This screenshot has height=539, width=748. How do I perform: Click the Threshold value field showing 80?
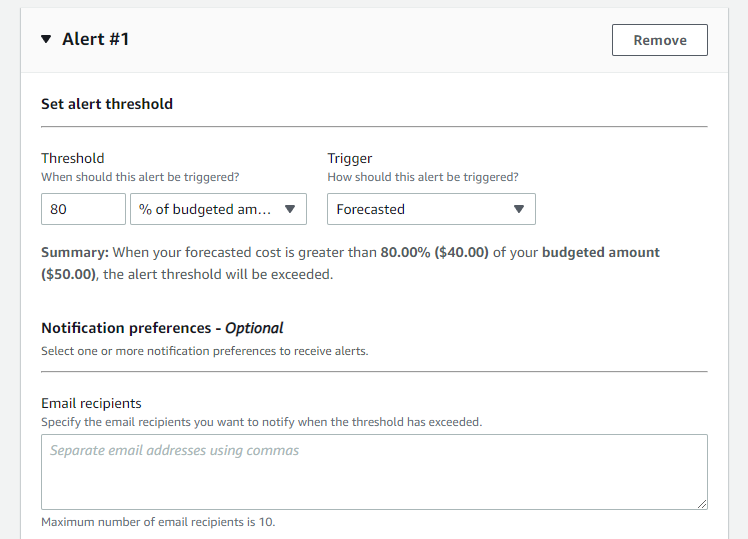83,209
